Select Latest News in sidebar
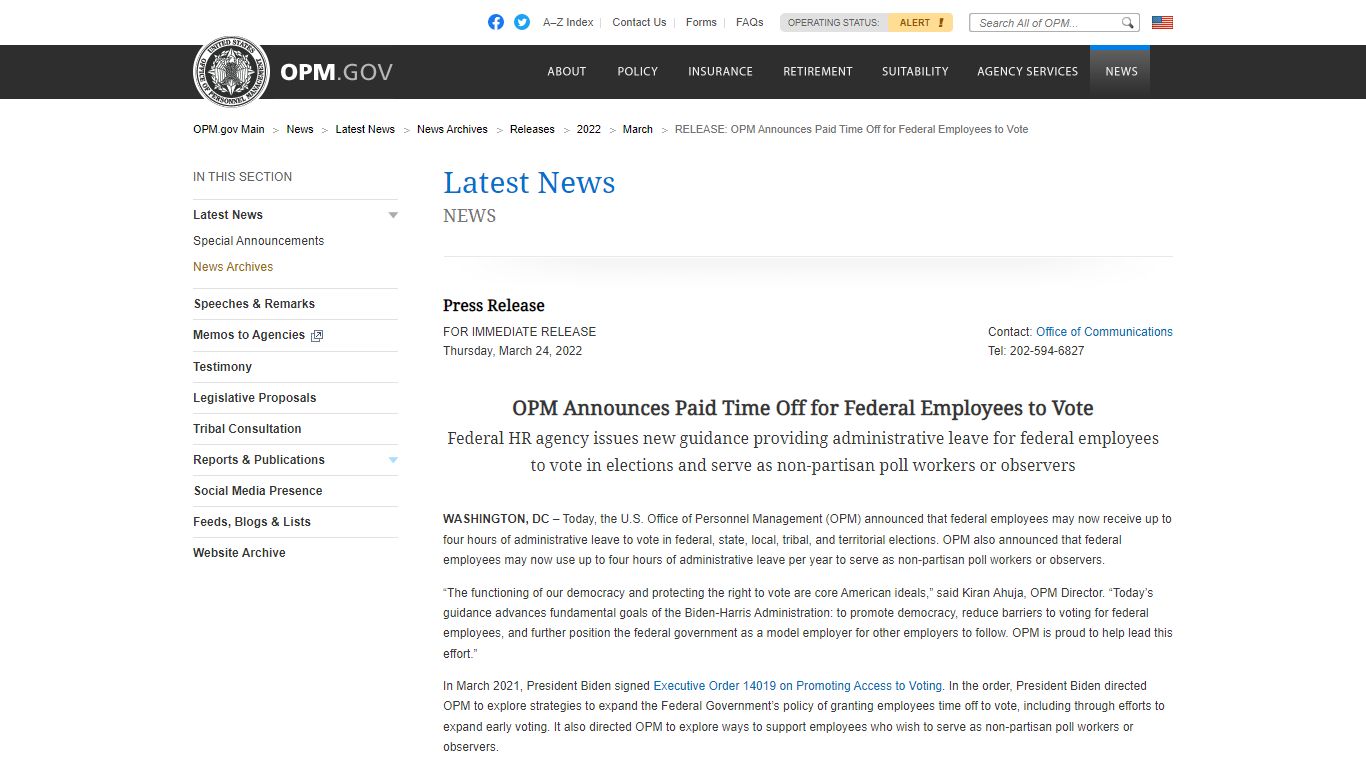 (228, 215)
